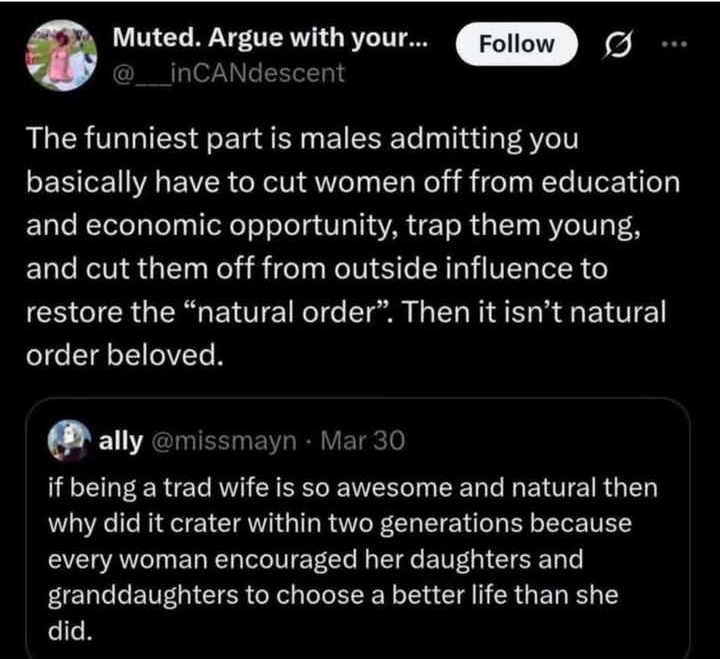Image resolution: width=720 pixels, height=659 pixels.
Task: Select the "ally" name in quoted post
Action: (x=120, y=441)
